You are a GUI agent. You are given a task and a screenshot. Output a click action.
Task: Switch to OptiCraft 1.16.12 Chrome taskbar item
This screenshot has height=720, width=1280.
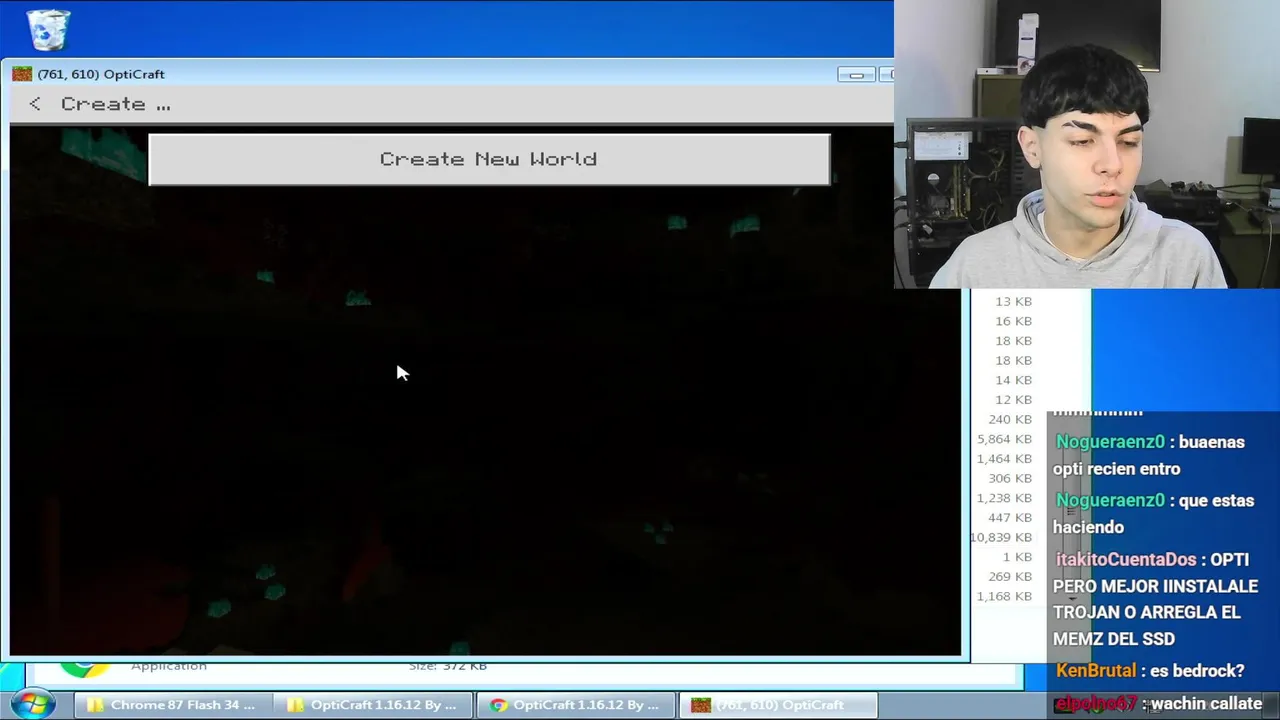(574, 705)
